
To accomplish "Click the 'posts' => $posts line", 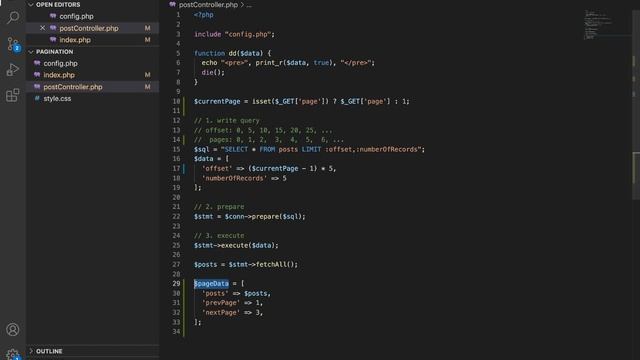I will tap(236, 293).
